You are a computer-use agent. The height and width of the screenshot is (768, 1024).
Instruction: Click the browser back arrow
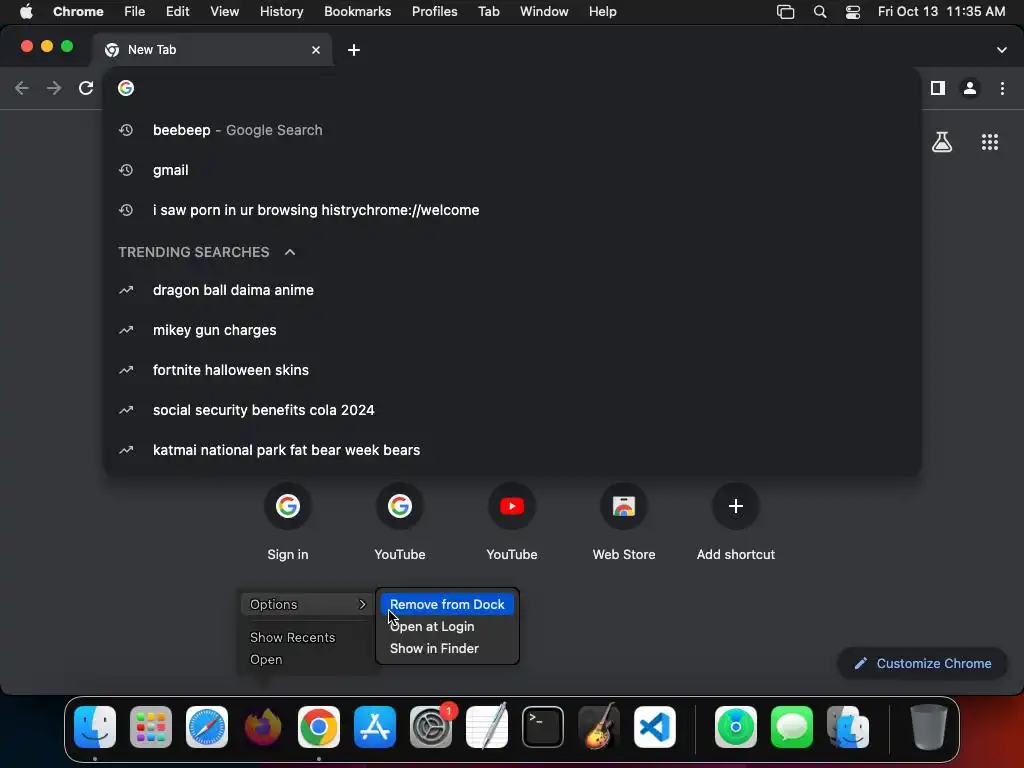22,88
